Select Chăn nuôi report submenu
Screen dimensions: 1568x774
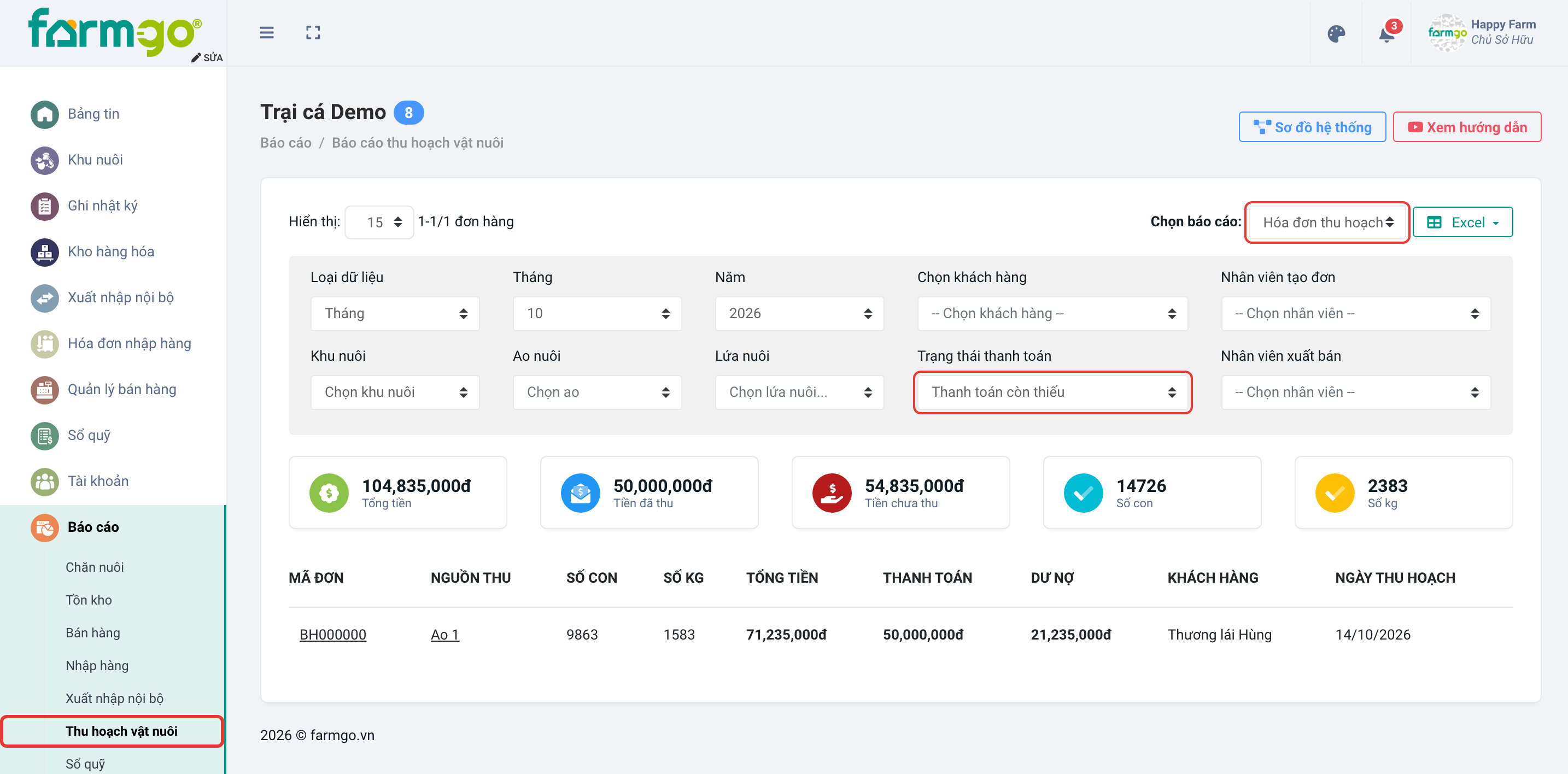point(95,568)
